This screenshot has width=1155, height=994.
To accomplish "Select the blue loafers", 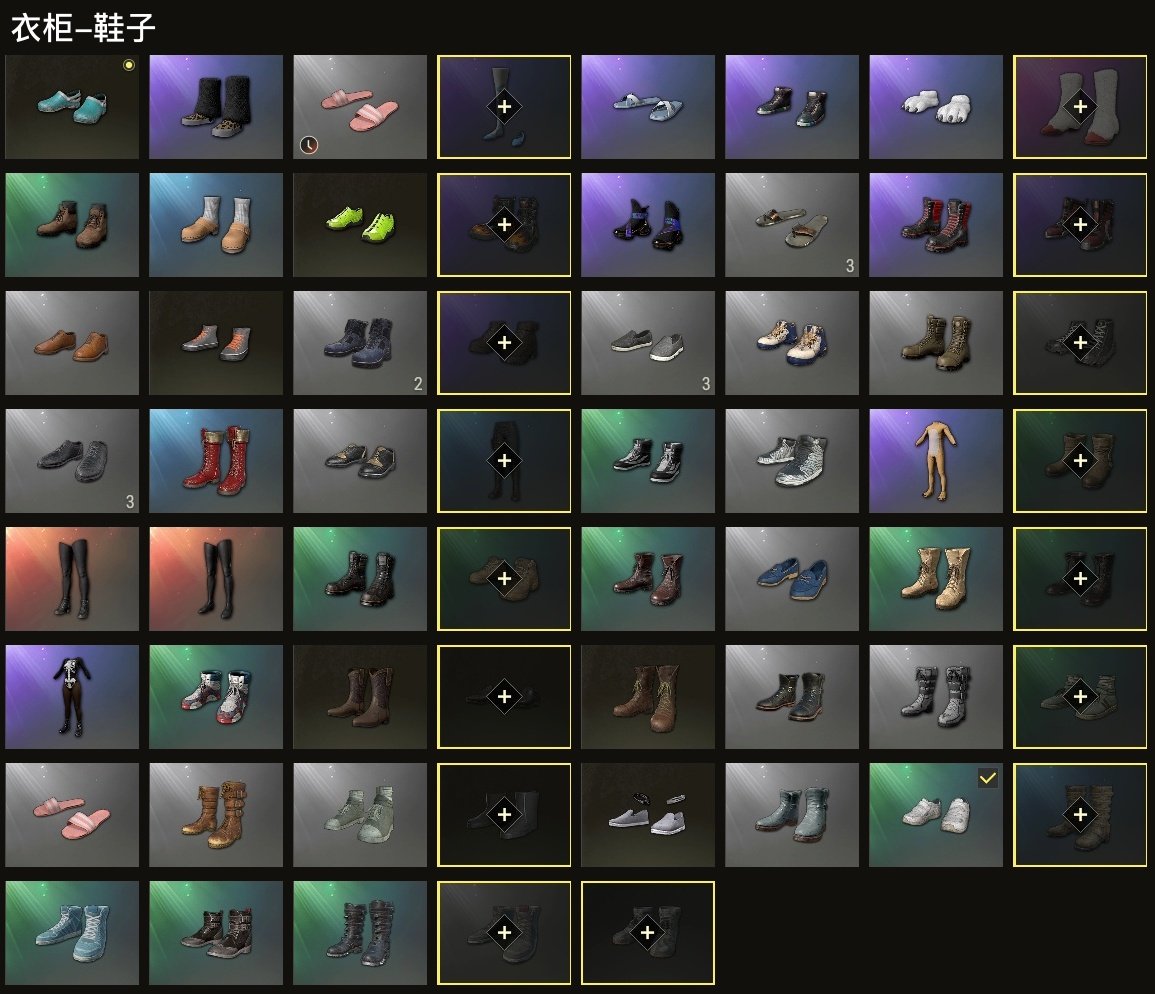I will click(792, 578).
